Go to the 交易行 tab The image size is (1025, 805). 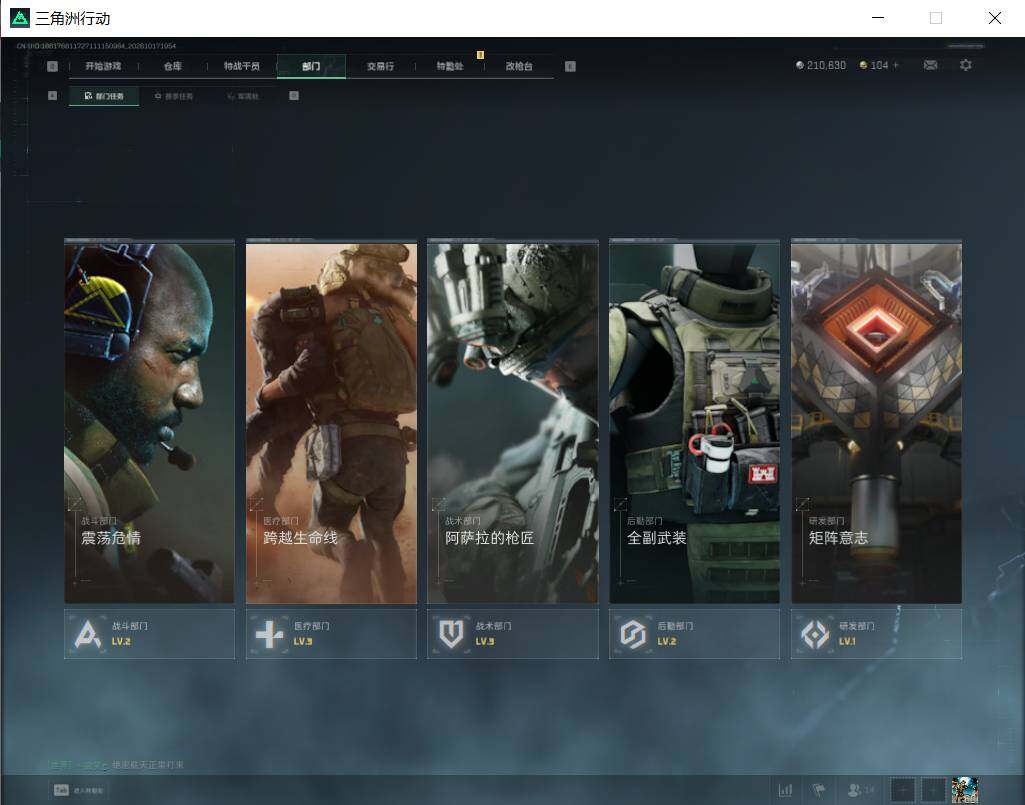380,66
